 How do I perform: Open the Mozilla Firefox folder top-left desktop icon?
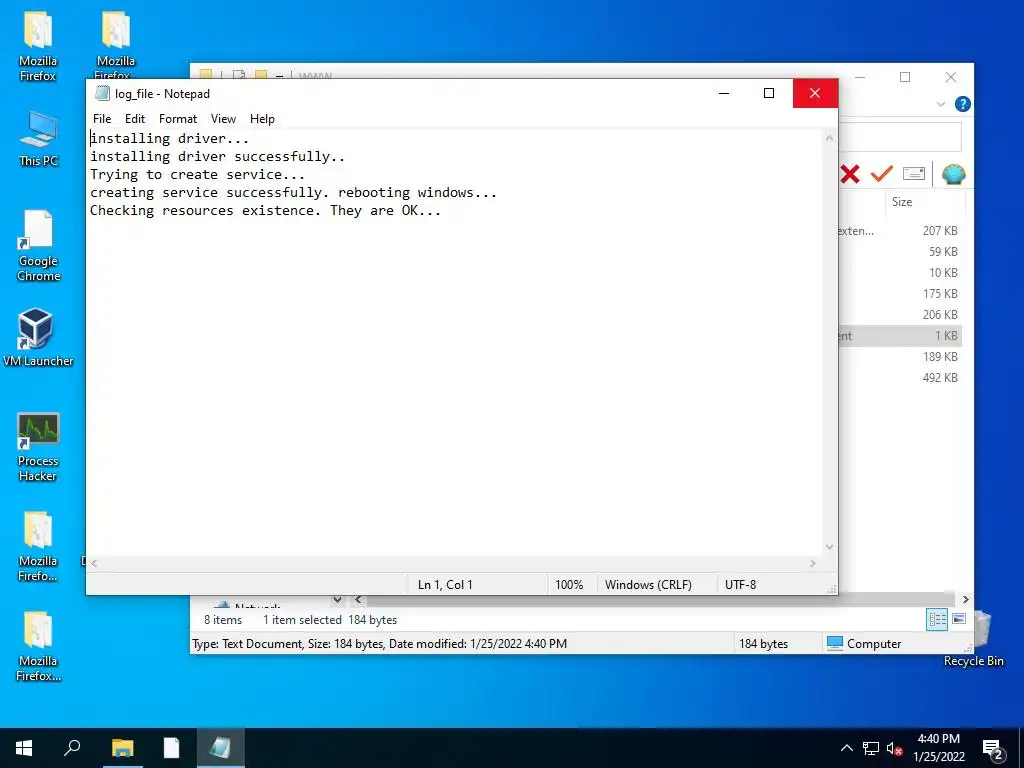point(38,46)
